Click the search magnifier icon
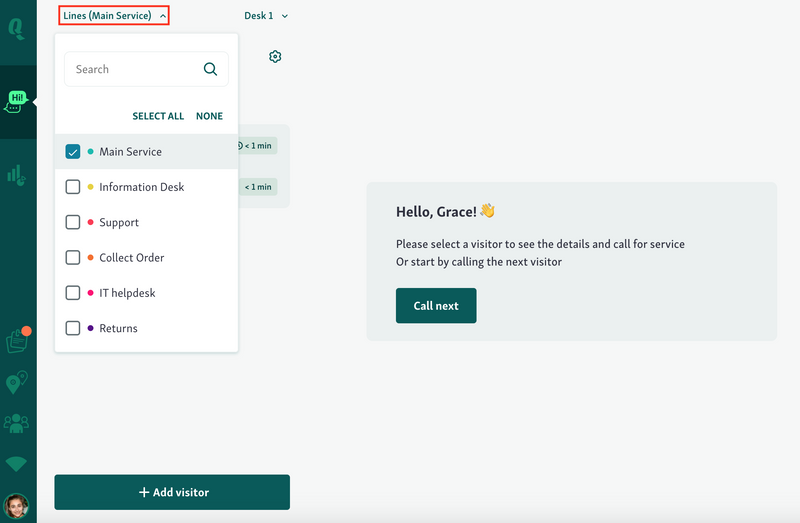 point(210,69)
